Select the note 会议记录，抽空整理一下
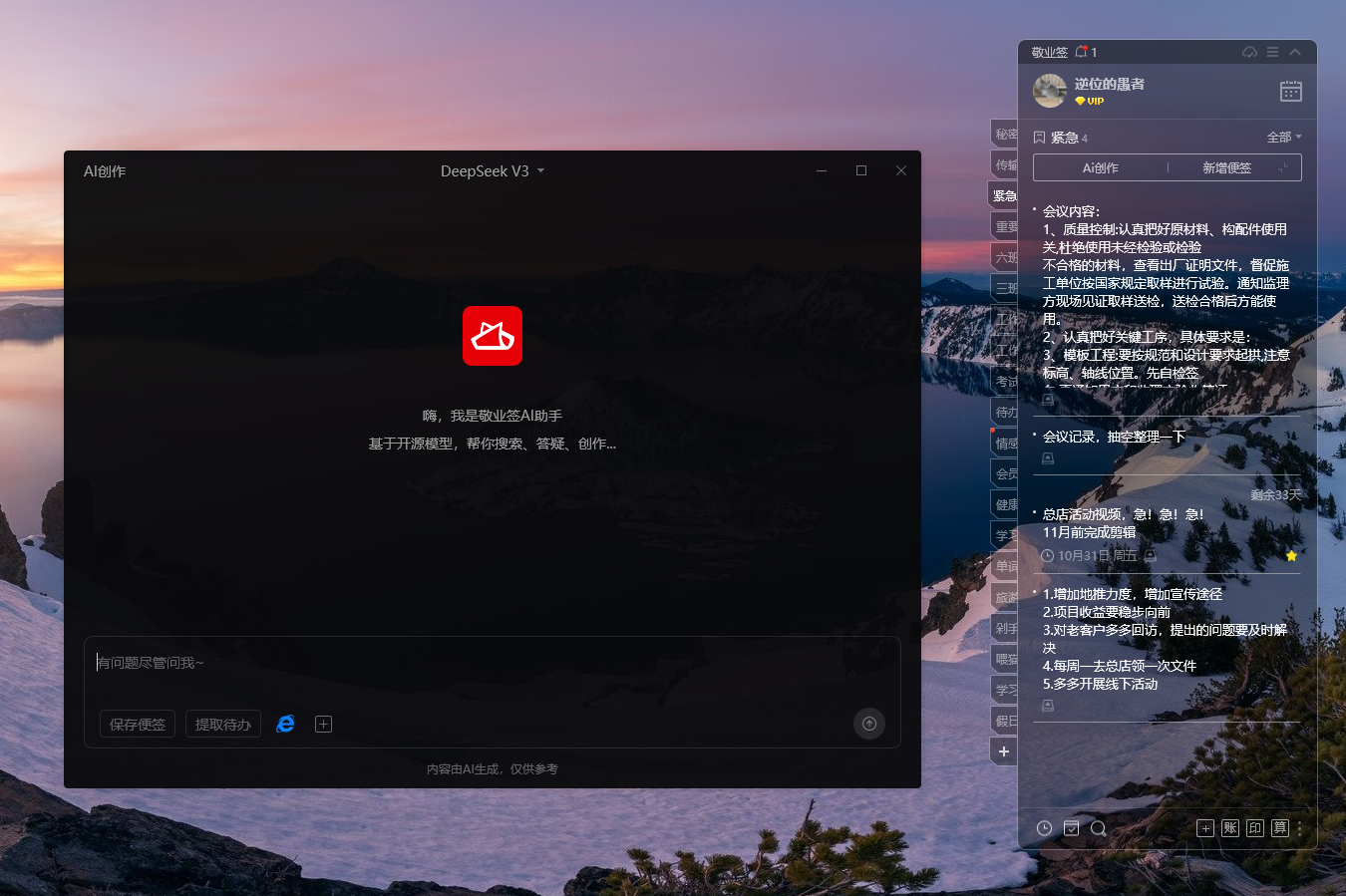This screenshot has height=896, width=1346. pos(1114,437)
